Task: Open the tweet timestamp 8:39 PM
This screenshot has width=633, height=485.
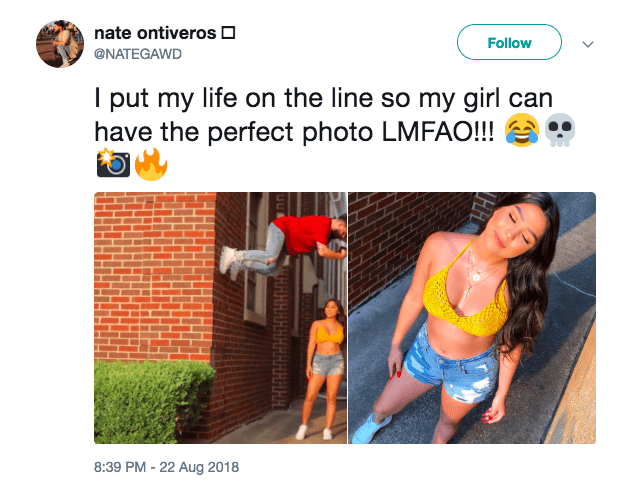Action: click(120, 467)
